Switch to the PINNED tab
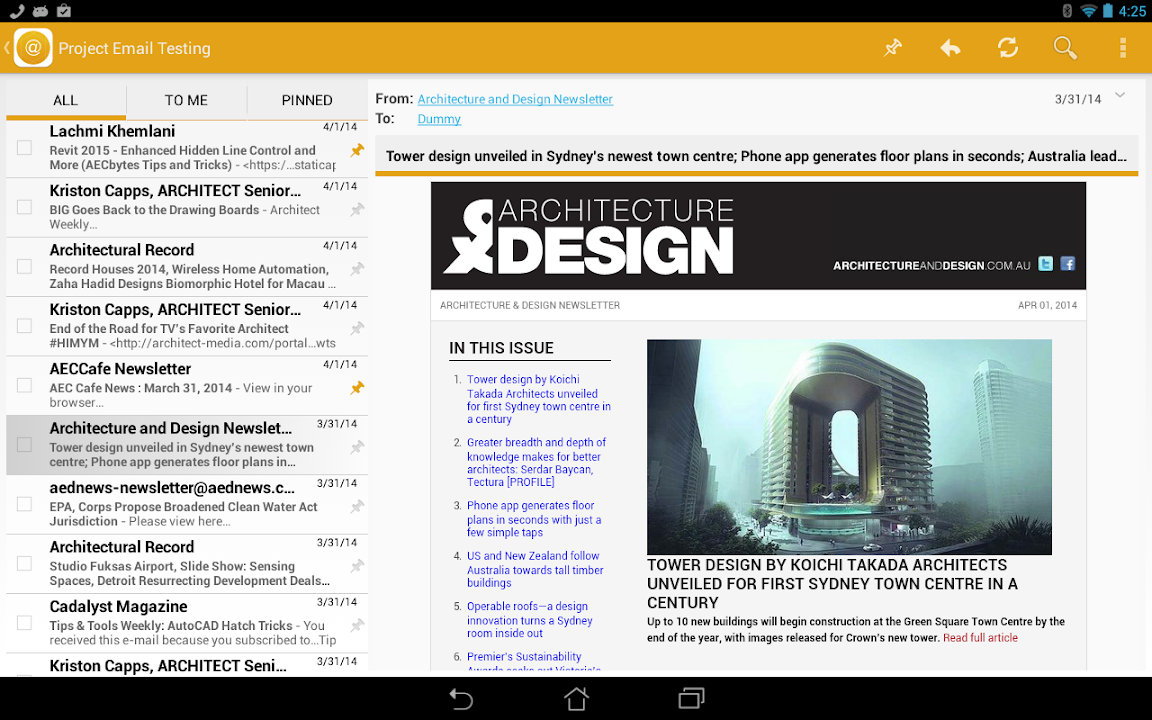1152x720 pixels. [x=307, y=100]
